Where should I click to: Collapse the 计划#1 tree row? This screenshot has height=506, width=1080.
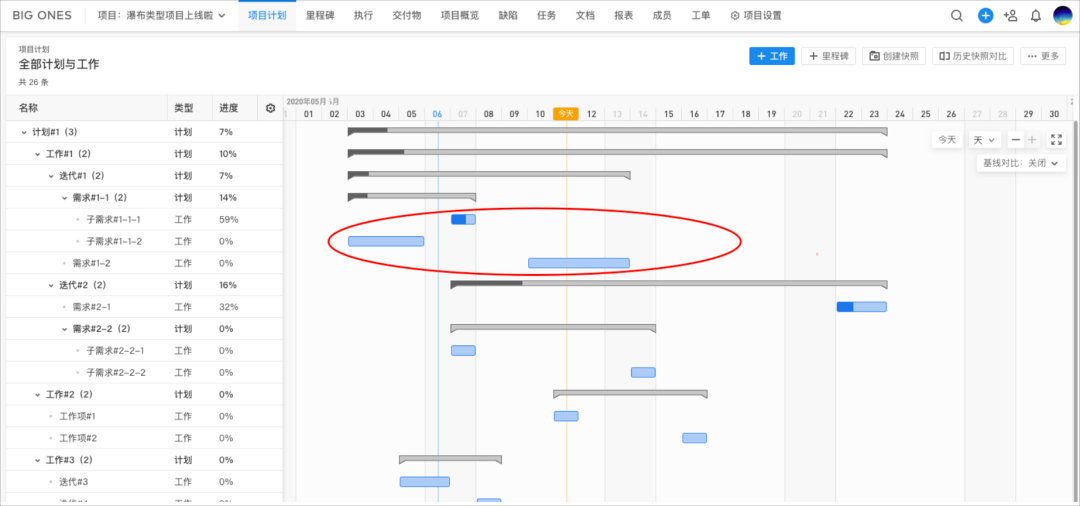coord(24,132)
